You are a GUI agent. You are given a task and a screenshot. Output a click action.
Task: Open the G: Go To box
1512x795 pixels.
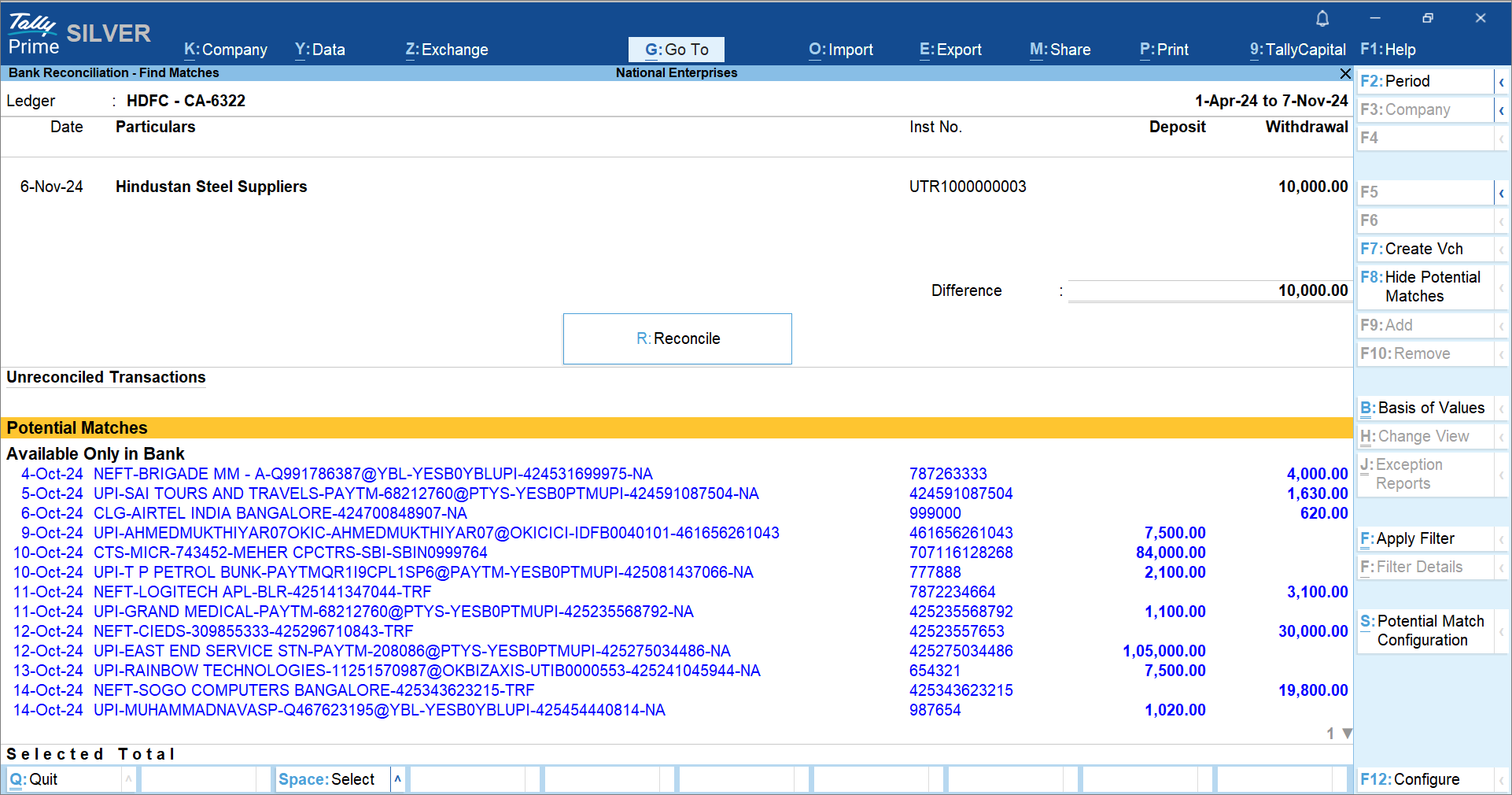(x=677, y=50)
